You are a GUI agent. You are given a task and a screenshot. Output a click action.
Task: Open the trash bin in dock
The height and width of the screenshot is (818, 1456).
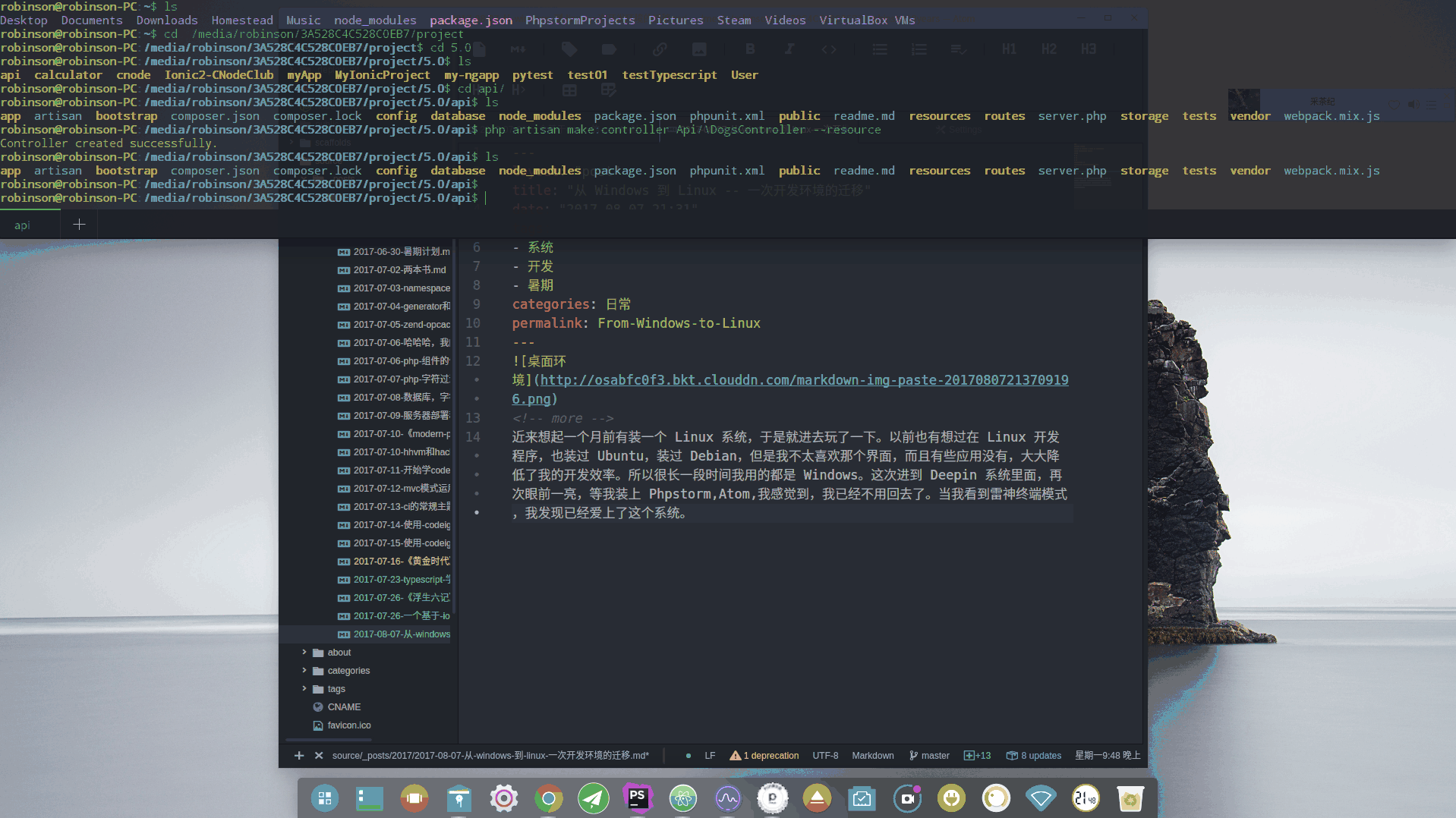point(1130,798)
